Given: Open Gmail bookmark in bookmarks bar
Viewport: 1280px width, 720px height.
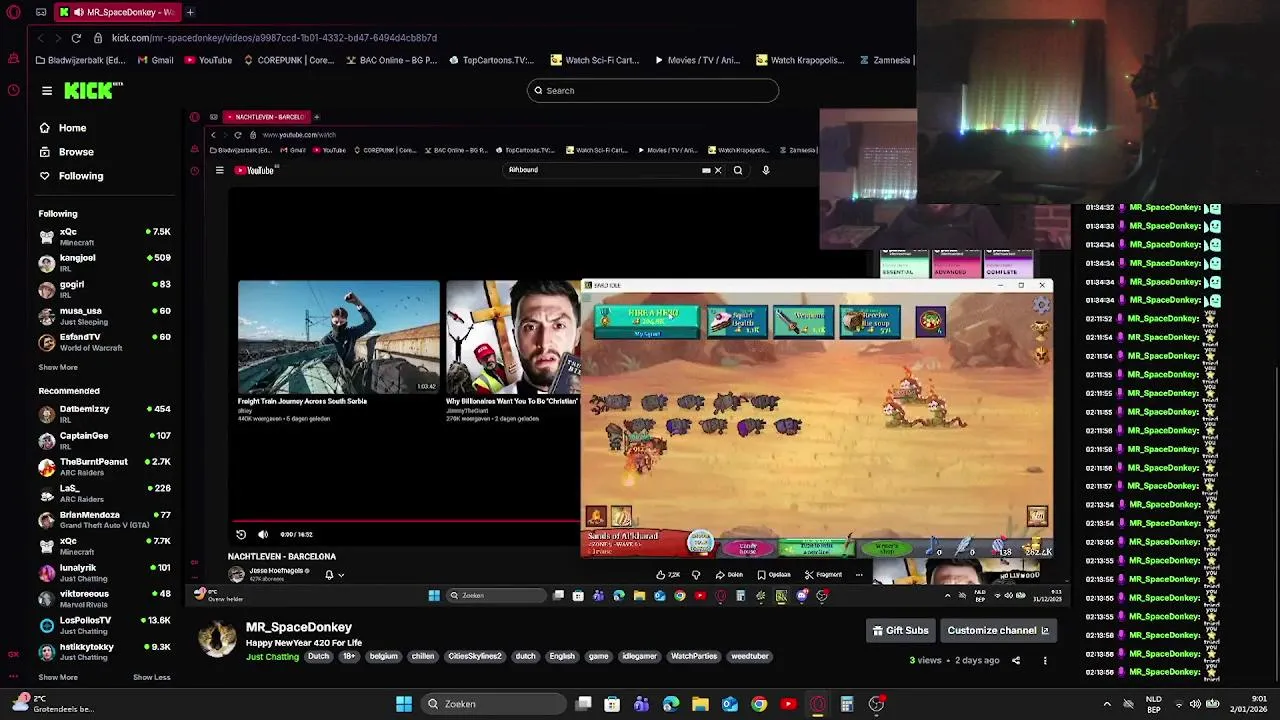Looking at the screenshot, I should tap(154, 60).
